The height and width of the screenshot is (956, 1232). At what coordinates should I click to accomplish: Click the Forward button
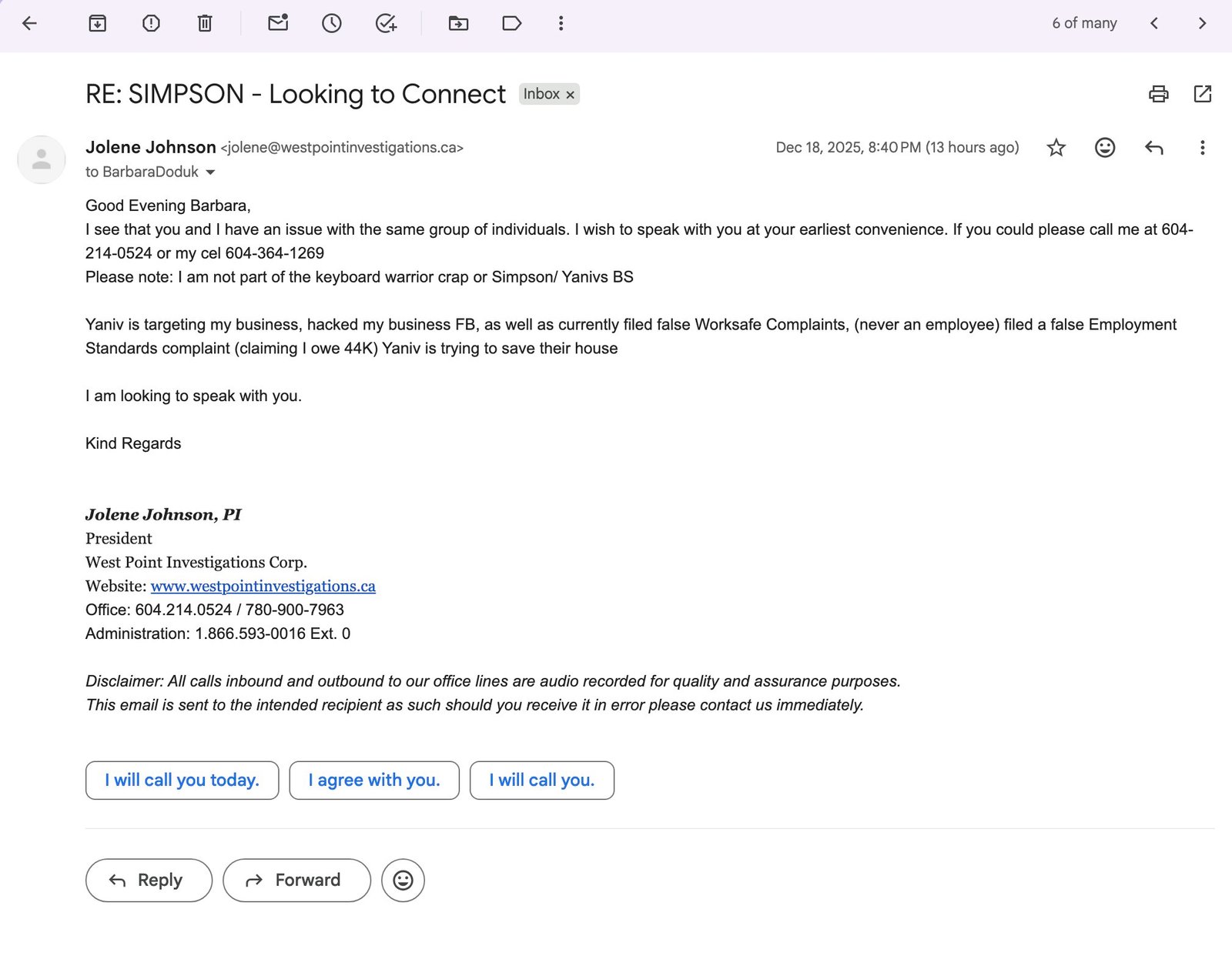point(296,881)
